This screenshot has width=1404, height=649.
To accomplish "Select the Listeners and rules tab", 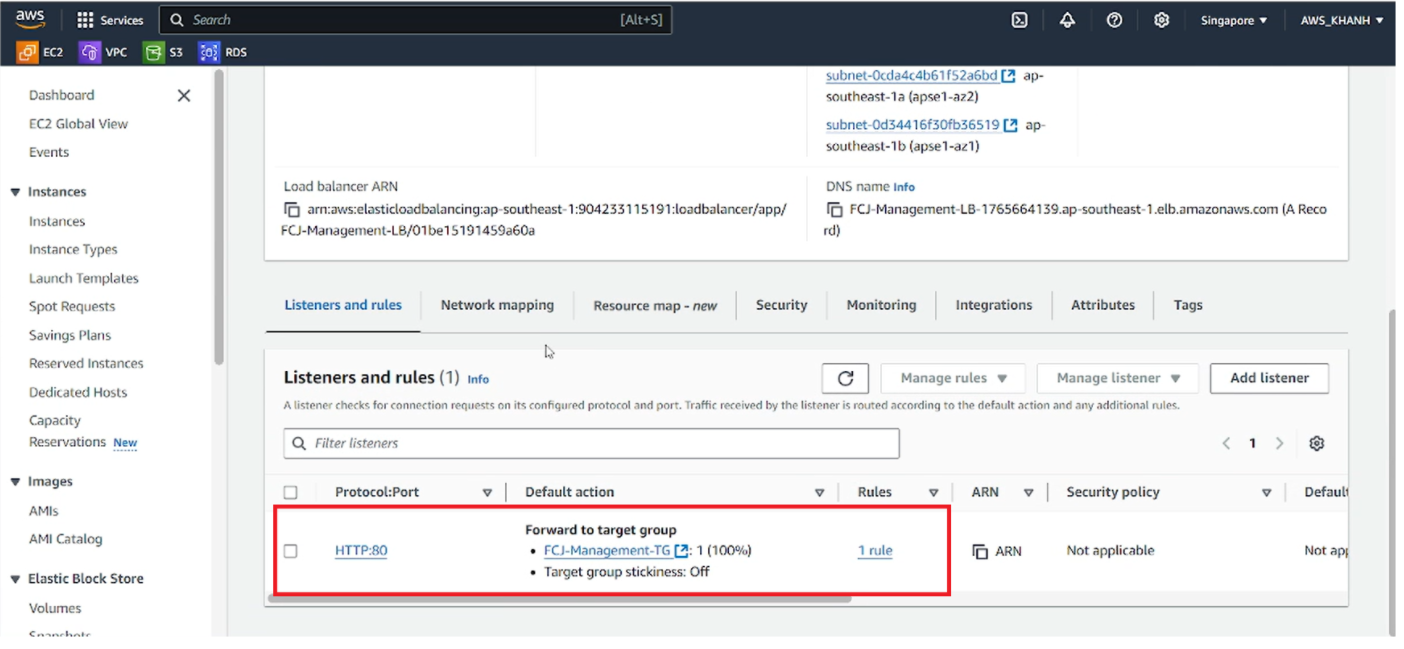I will point(343,305).
